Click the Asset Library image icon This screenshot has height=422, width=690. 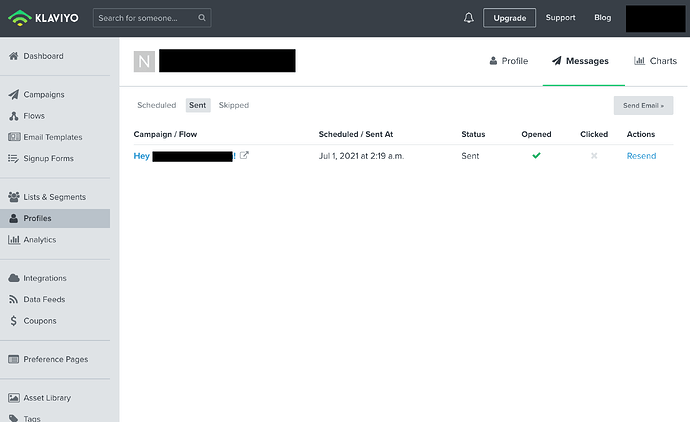tap(14, 398)
